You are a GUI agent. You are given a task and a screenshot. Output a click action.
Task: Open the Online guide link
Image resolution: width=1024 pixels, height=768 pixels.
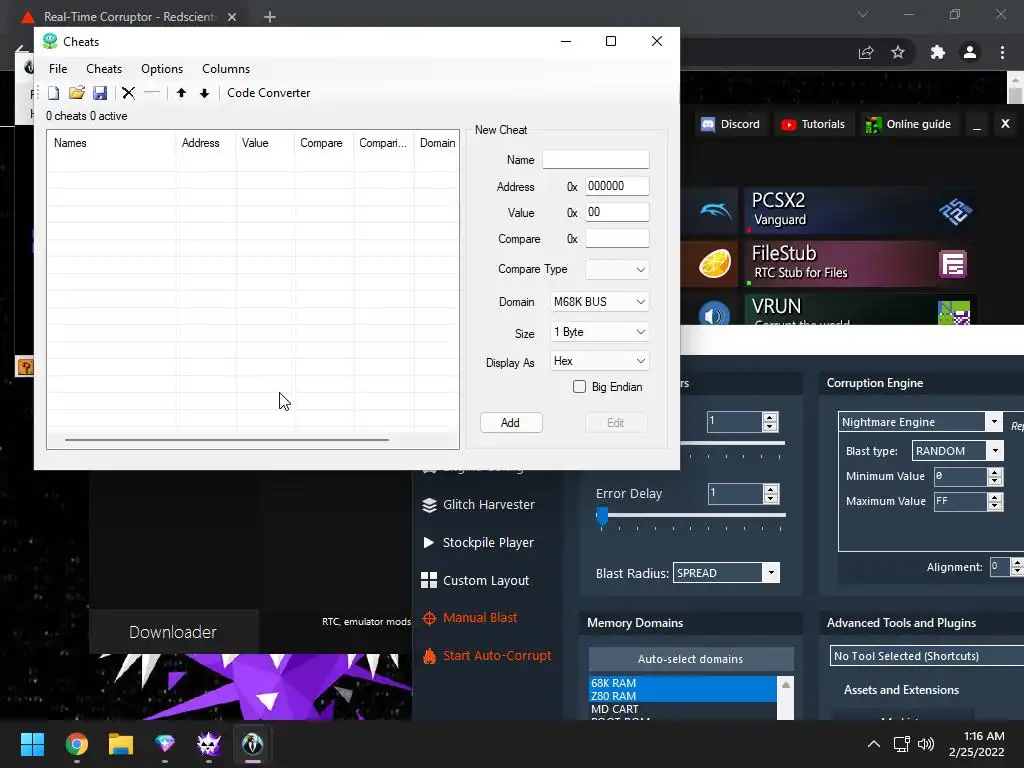pyautogui.click(x=908, y=124)
